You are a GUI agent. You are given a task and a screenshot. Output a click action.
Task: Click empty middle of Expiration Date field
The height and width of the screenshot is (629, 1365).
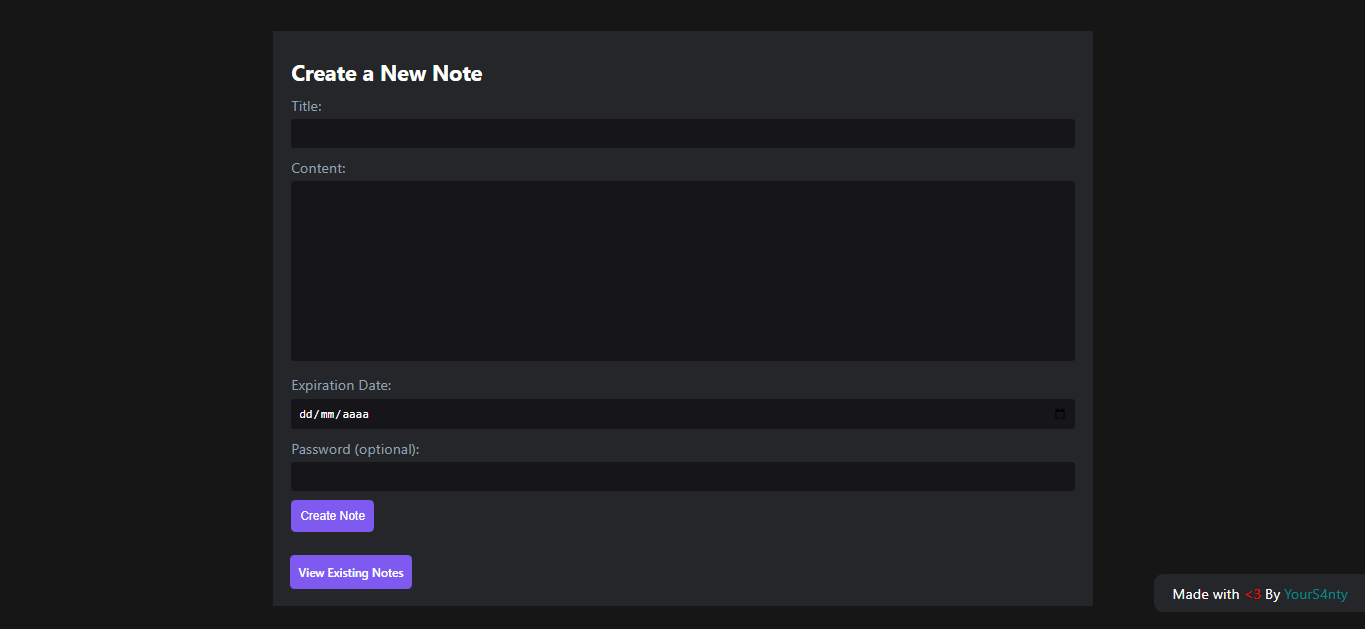pyautogui.click(x=700, y=414)
